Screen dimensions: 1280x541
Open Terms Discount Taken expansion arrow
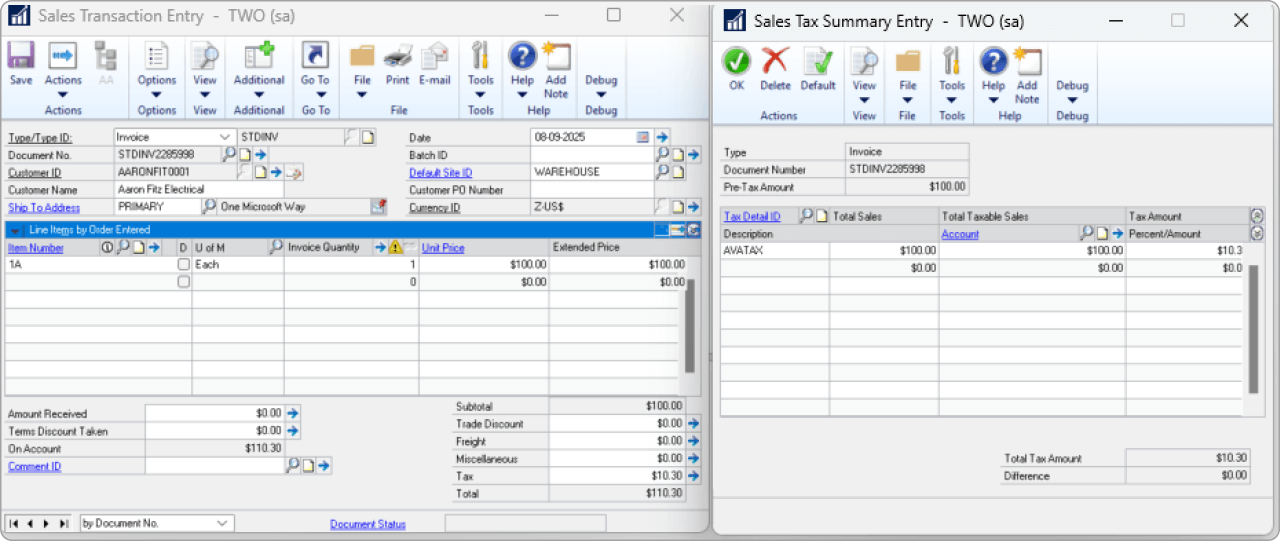pyautogui.click(x=293, y=431)
